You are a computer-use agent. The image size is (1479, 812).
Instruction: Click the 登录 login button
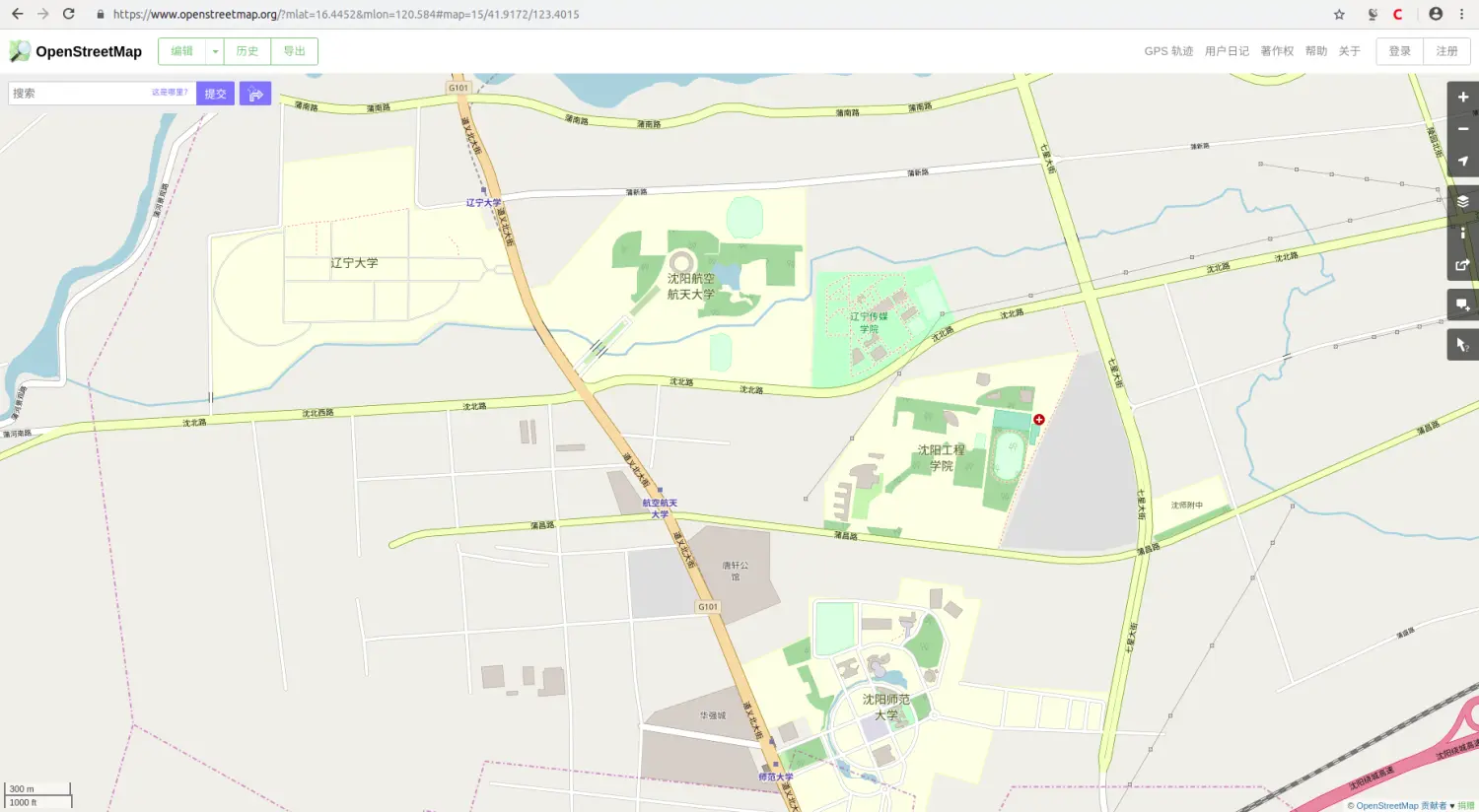[1400, 51]
